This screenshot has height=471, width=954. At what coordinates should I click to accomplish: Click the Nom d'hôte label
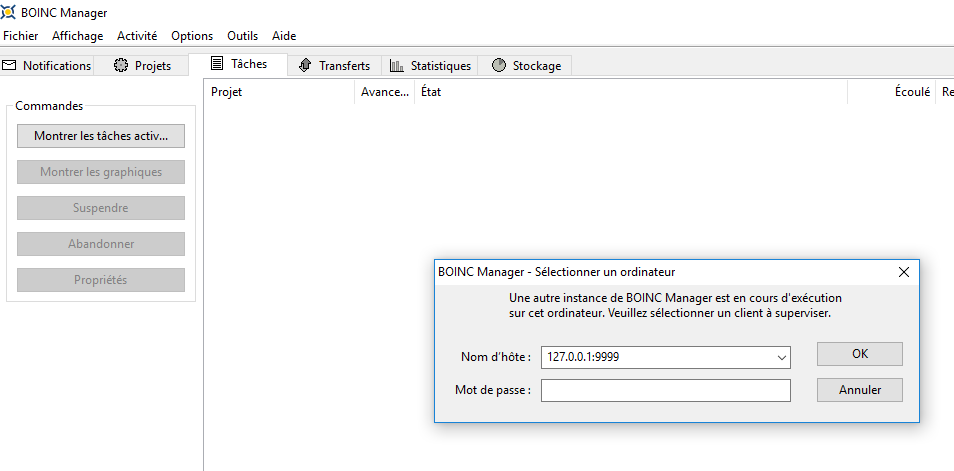click(x=496, y=357)
